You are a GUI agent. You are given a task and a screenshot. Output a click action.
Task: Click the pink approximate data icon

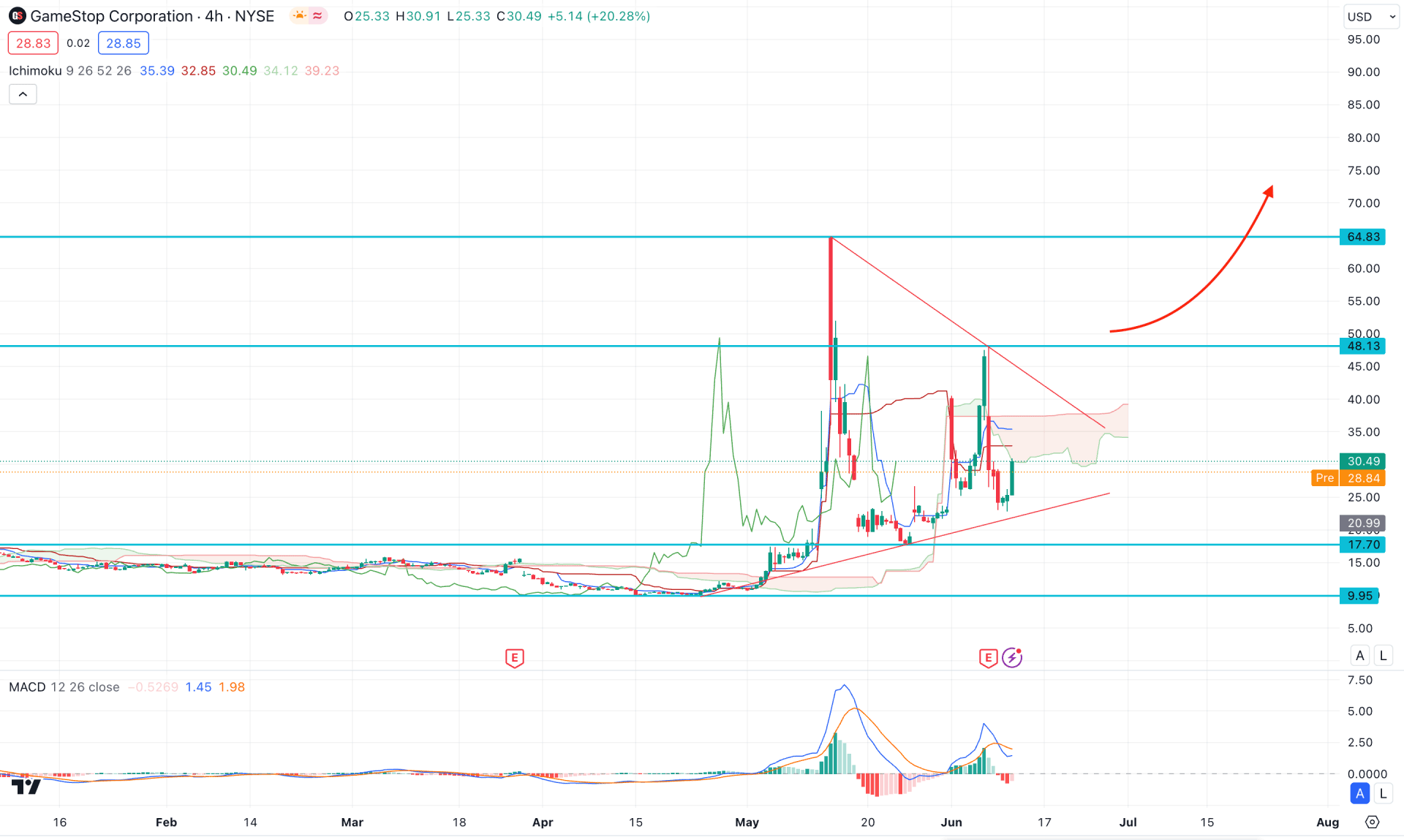pyautogui.click(x=317, y=16)
